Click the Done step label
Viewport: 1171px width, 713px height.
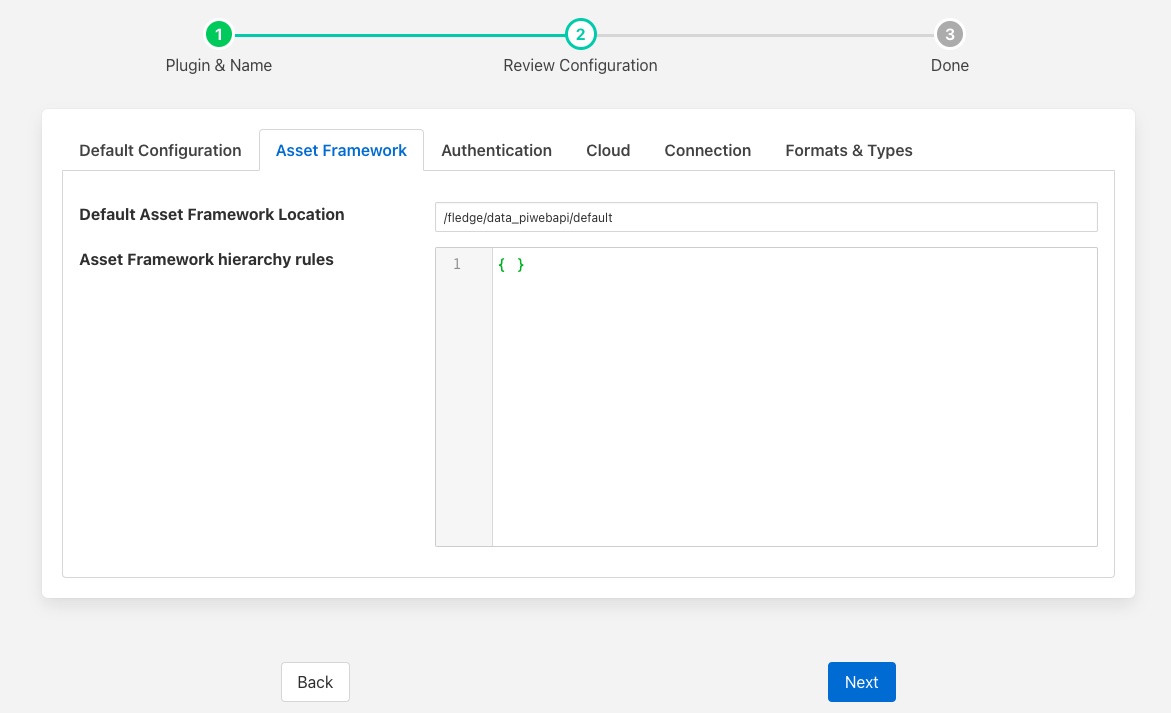(x=950, y=66)
